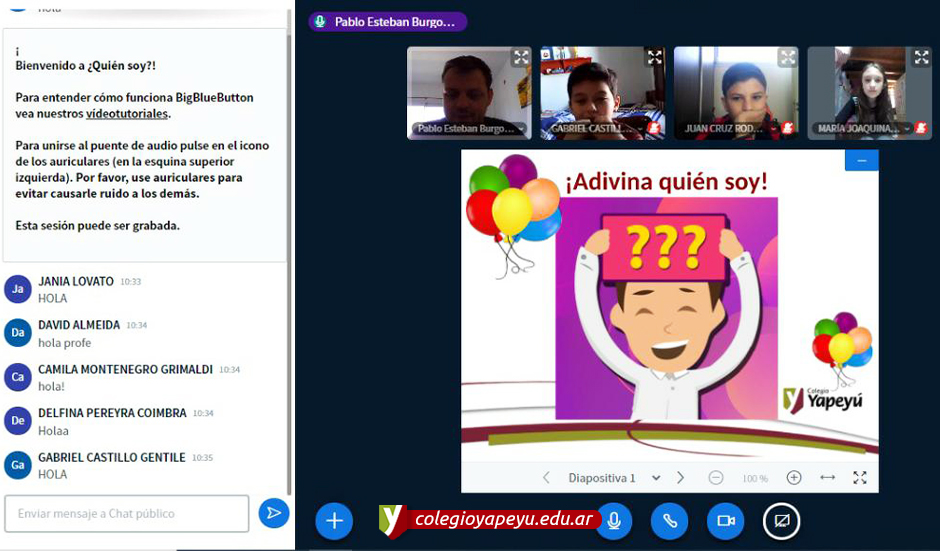Image resolution: width=940 pixels, height=551 pixels.
Task: Mute the microphone
Action: click(x=613, y=521)
